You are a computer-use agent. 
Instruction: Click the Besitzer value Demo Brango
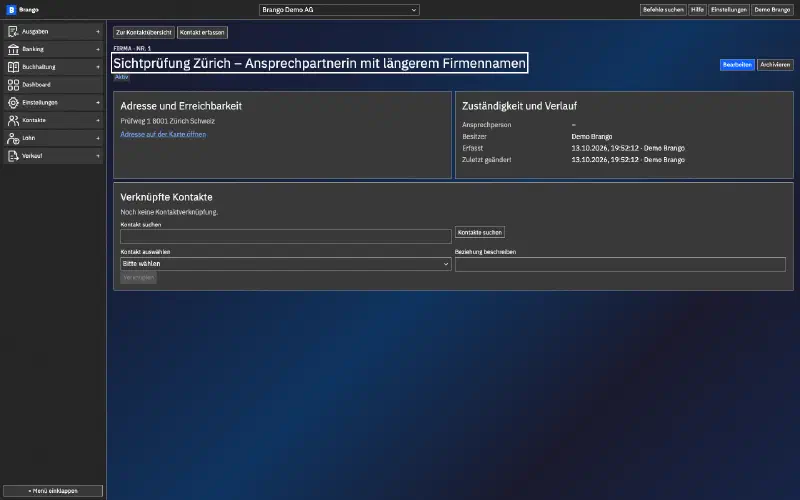(x=592, y=136)
